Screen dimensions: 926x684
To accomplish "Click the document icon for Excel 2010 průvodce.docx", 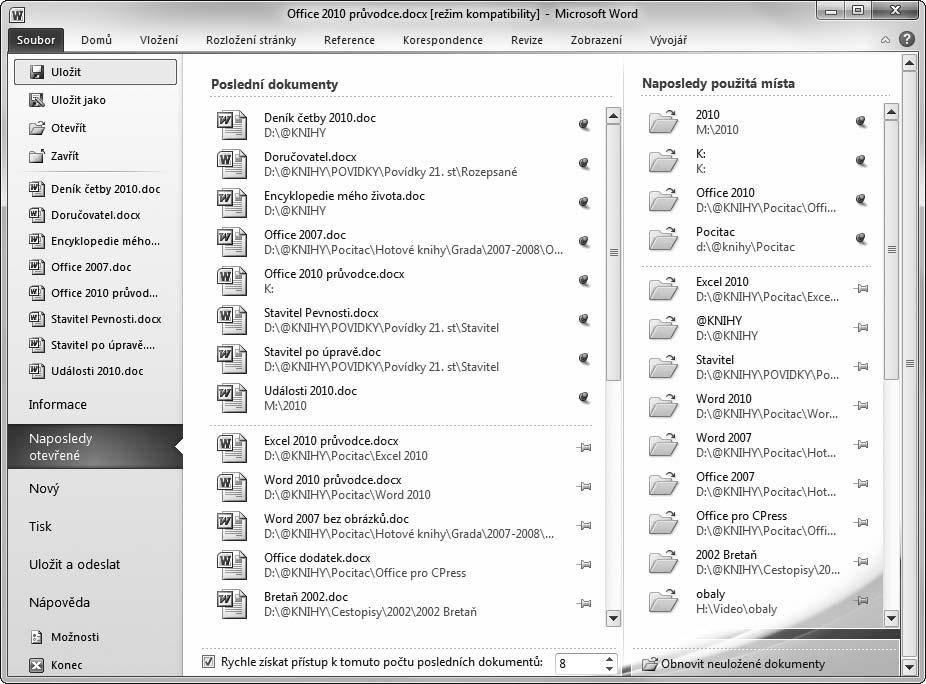I will [231, 448].
